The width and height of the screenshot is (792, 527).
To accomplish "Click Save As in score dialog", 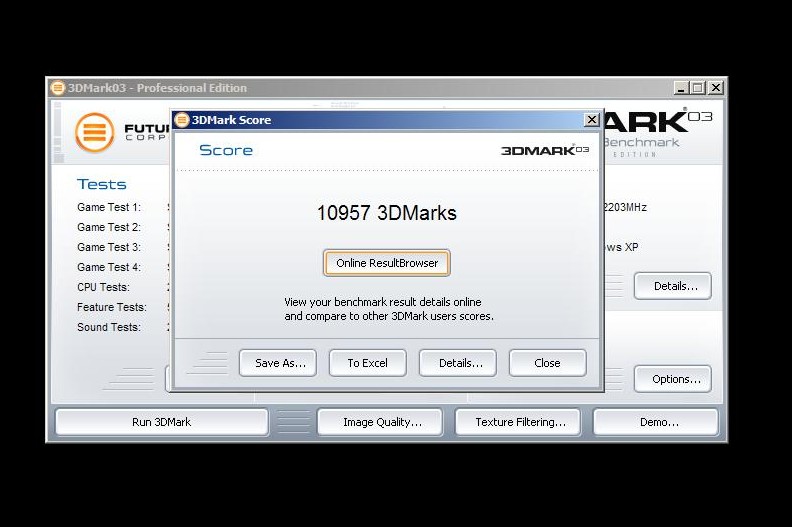I will pyautogui.click(x=278, y=363).
